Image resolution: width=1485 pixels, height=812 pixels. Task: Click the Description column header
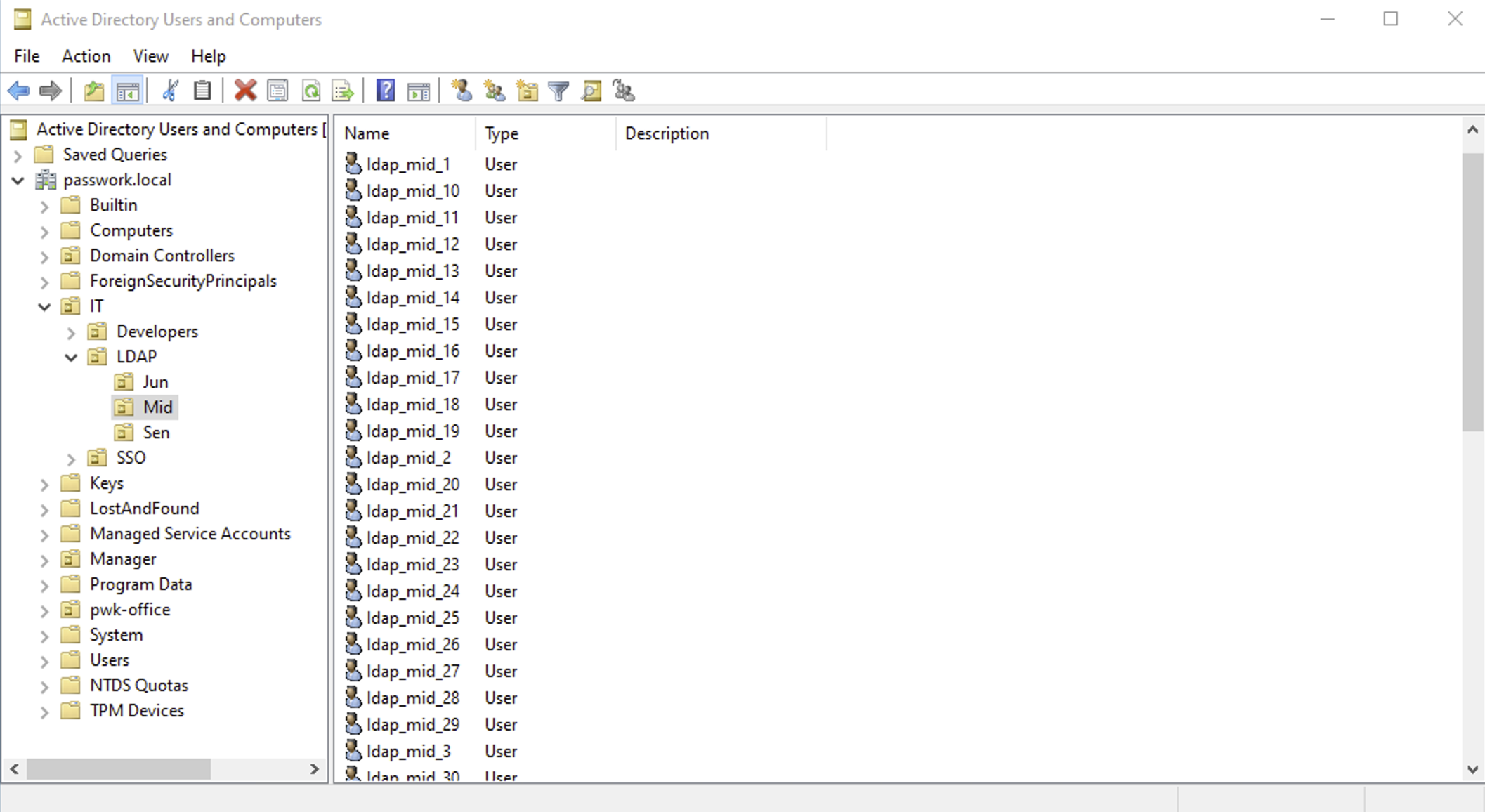(722, 133)
